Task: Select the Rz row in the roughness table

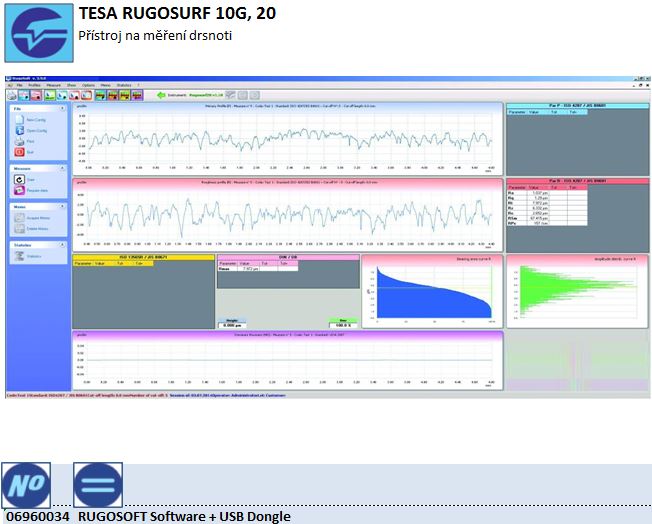Action: click(547, 208)
